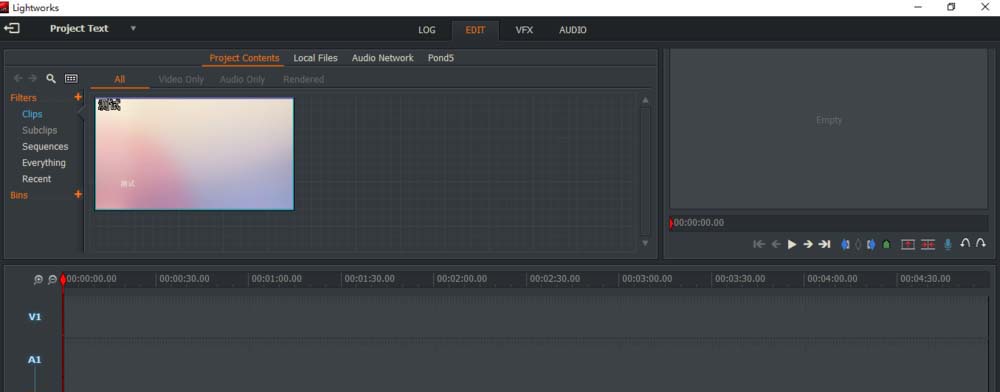Image resolution: width=1000 pixels, height=392 pixels.
Task: Click the blue microphone voice-over icon
Action: tap(948, 244)
